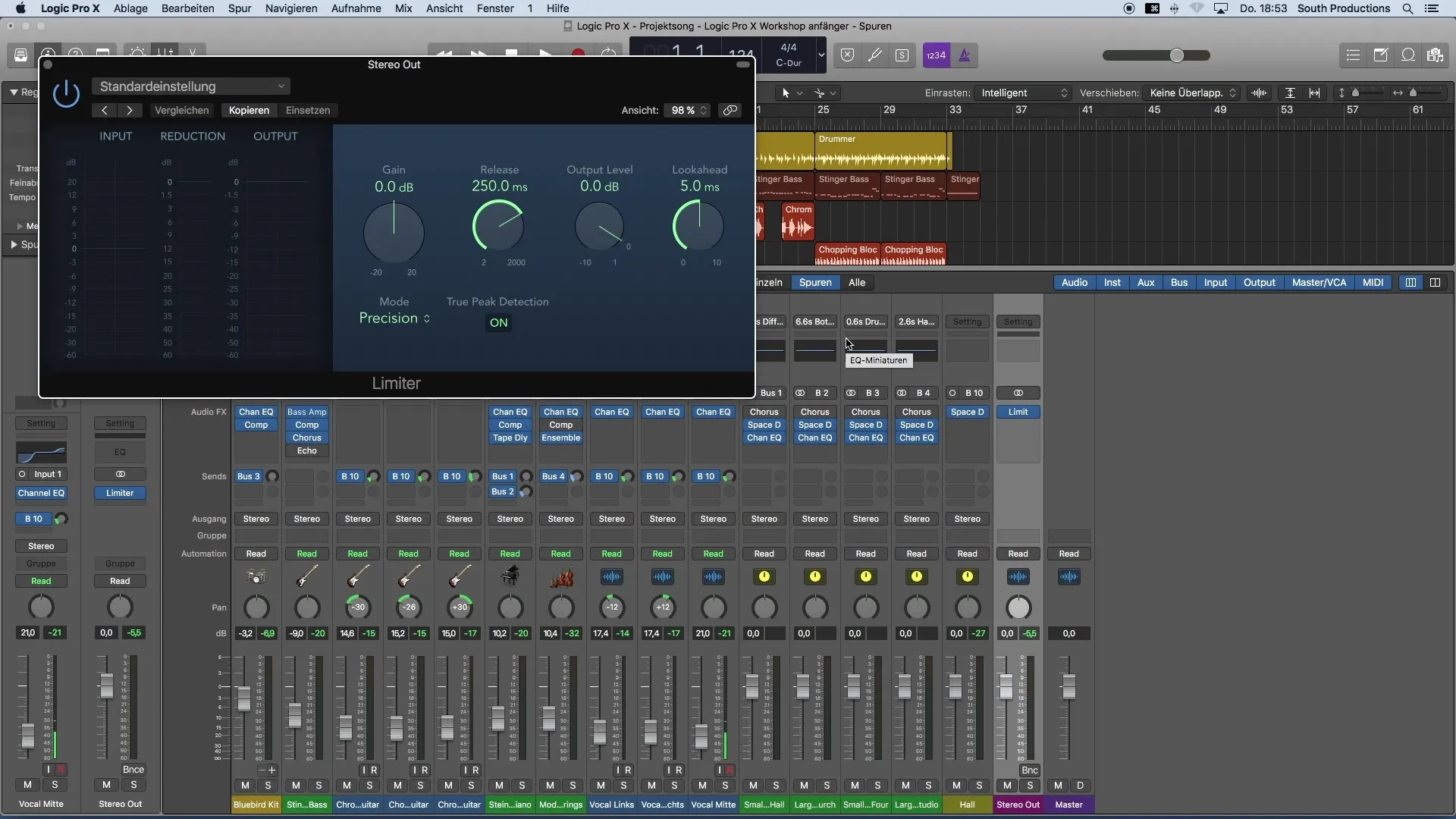Click the Chan EQ icon on Vocal Mitte

[712, 411]
